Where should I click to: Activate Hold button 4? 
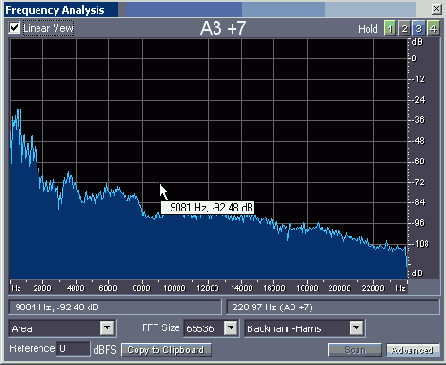tap(433, 29)
